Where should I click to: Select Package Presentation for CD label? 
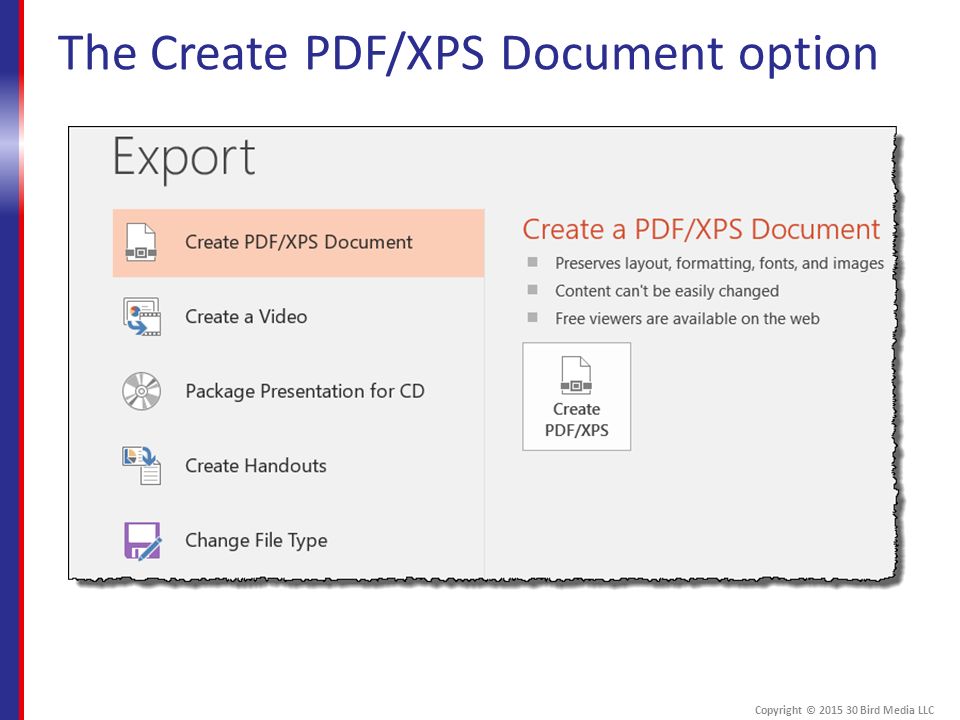(x=305, y=391)
